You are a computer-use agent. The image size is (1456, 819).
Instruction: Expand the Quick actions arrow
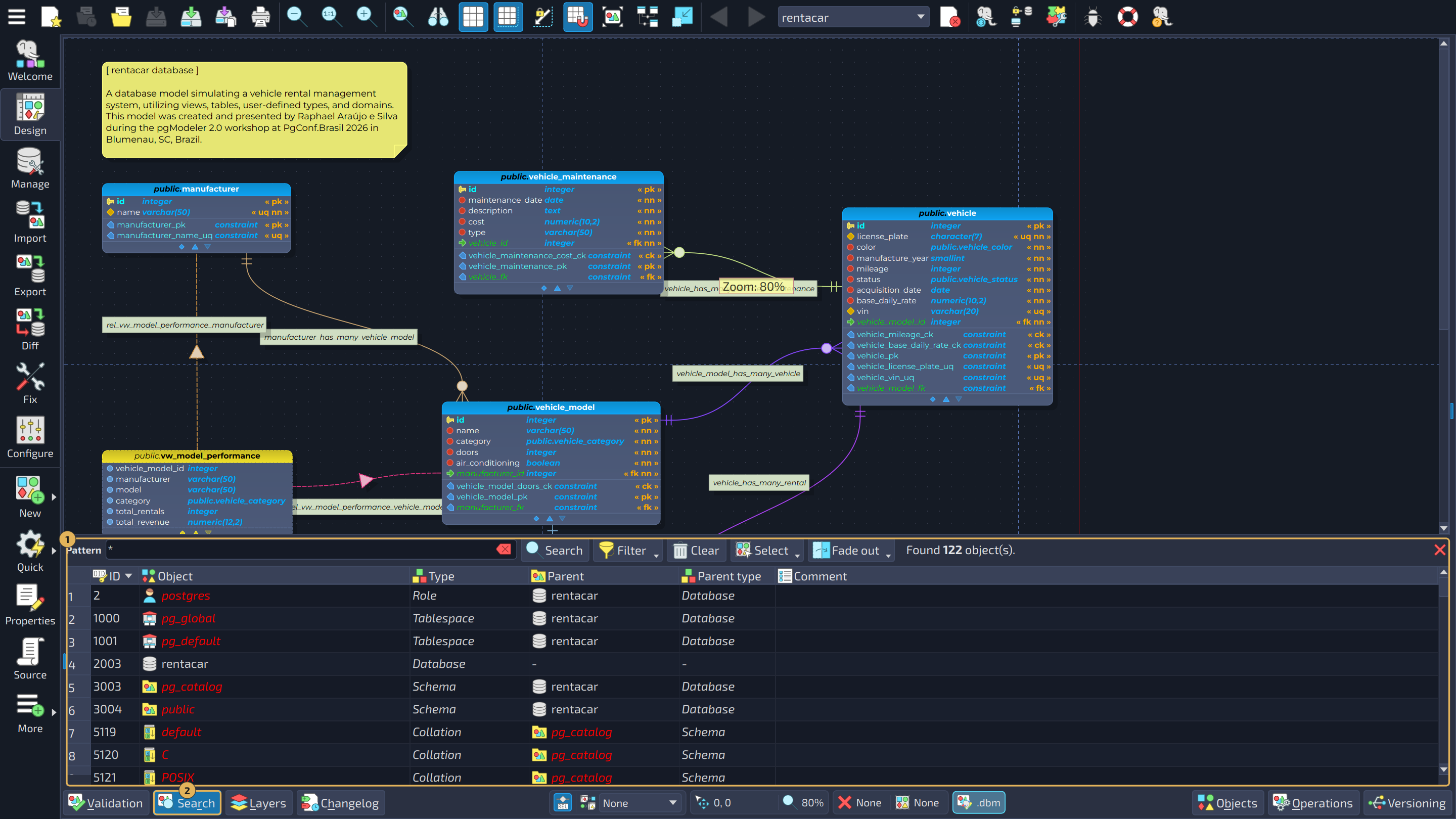pyautogui.click(x=54, y=551)
